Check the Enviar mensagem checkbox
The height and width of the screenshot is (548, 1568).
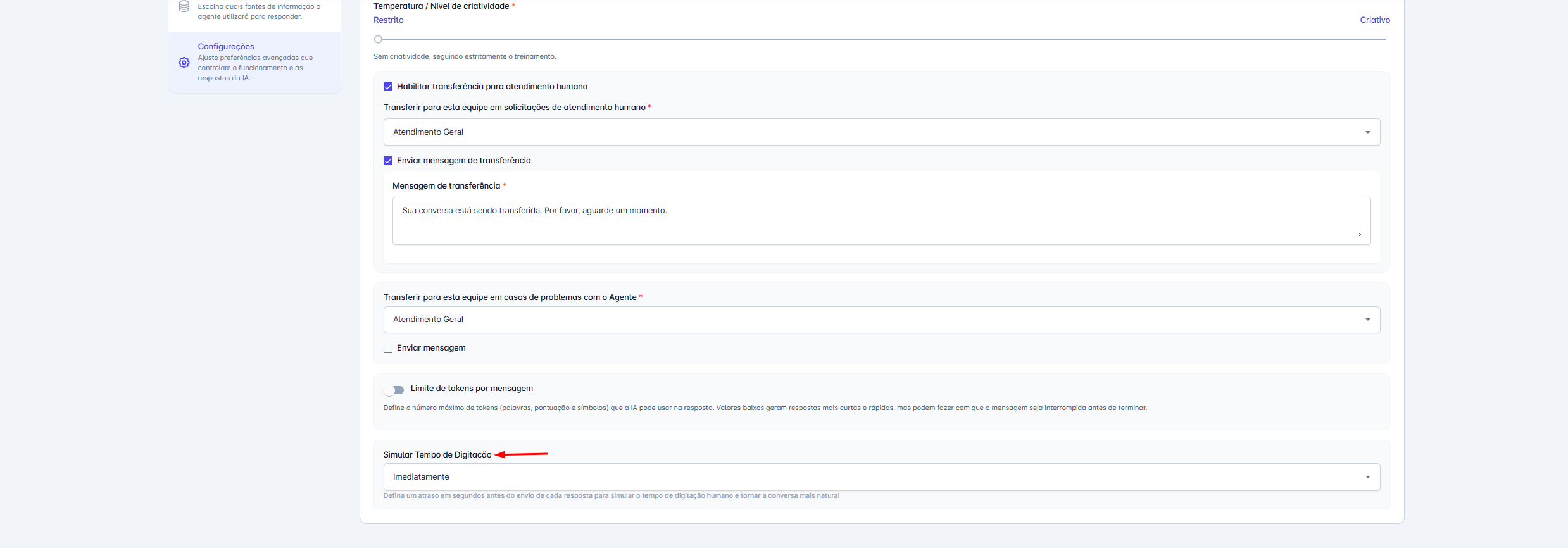coord(388,348)
